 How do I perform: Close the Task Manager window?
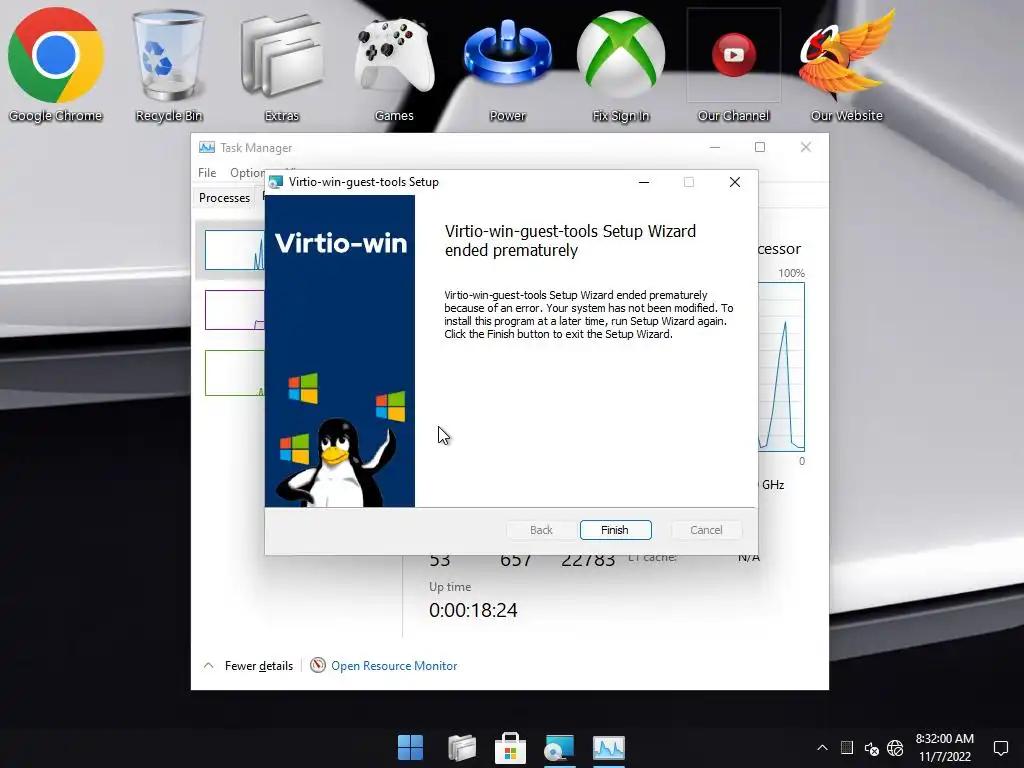point(806,147)
